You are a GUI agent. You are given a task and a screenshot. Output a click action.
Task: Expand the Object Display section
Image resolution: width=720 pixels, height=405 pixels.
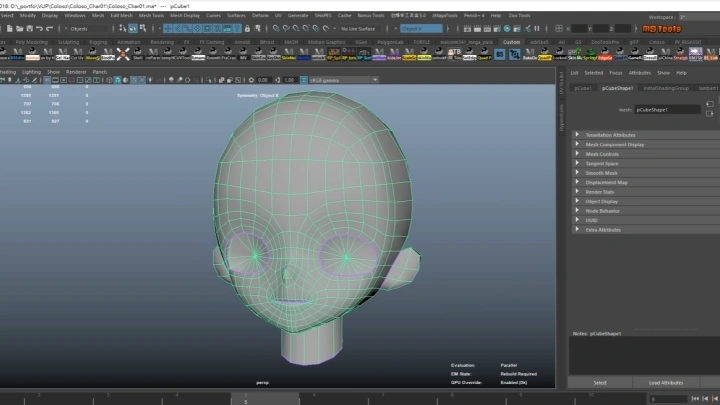[645, 201]
